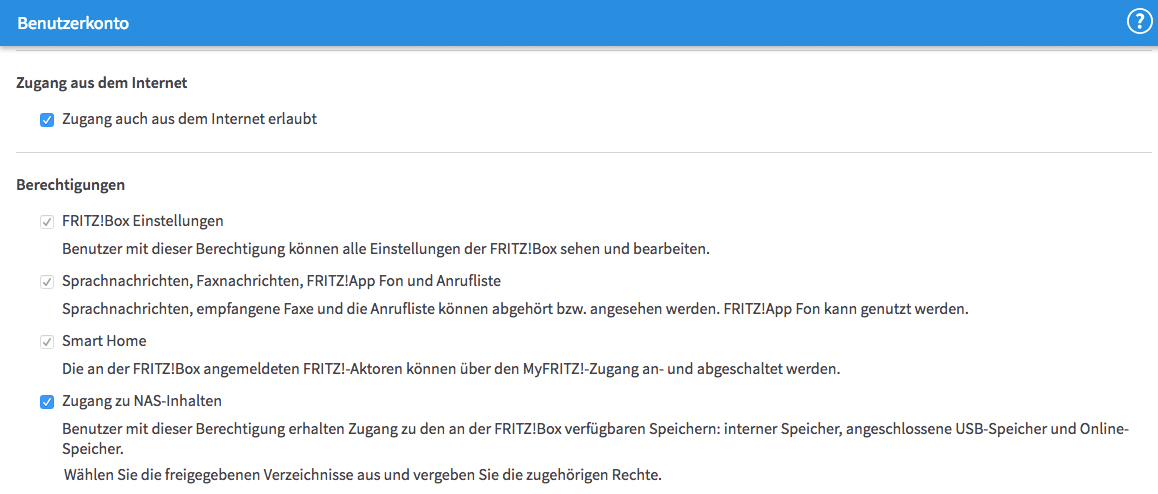Image resolution: width=1158 pixels, height=494 pixels.
Task: Click the description about angeschlossene USB-Speicher
Action: (x=595, y=438)
